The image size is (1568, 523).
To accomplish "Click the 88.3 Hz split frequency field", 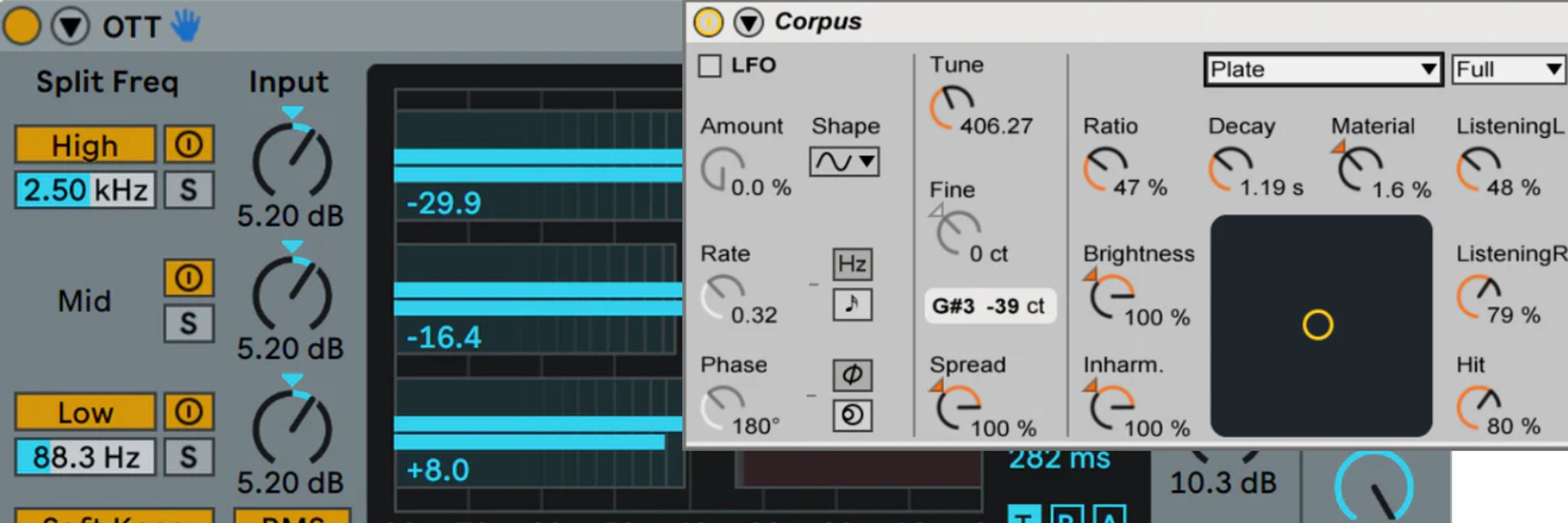I will tap(85, 457).
